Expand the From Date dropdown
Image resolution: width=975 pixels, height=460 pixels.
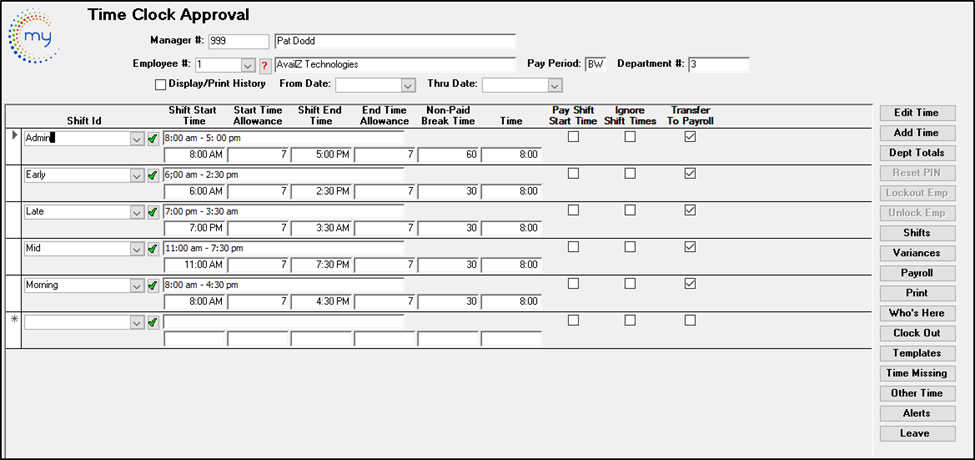[x=407, y=86]
